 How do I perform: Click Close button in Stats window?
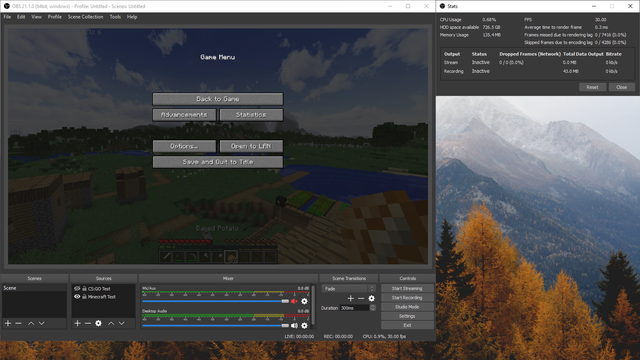(x=622, y=87)
